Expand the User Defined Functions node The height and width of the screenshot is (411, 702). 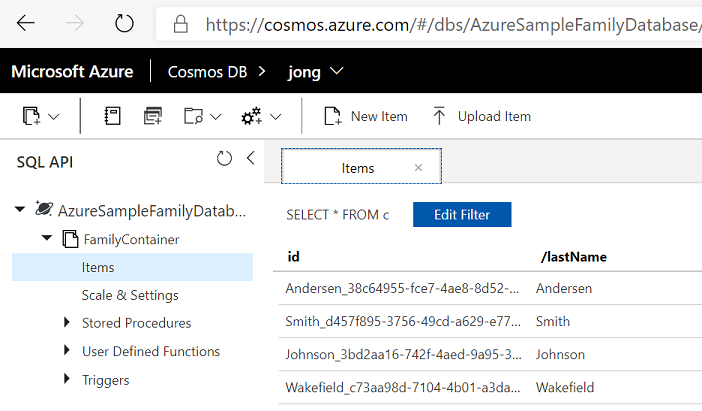pos(67,351)
